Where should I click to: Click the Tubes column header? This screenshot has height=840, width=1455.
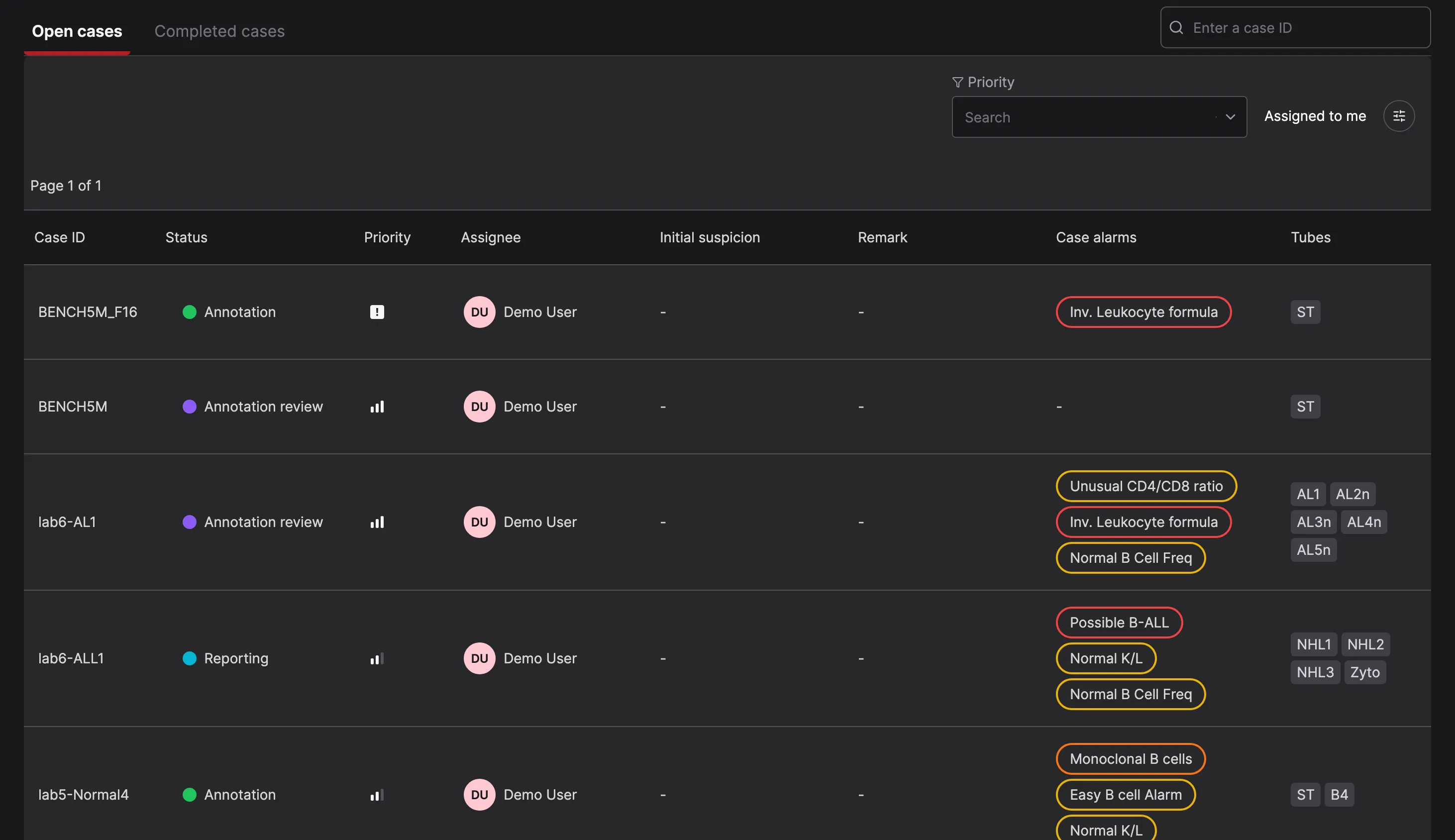coord(1310,237)
